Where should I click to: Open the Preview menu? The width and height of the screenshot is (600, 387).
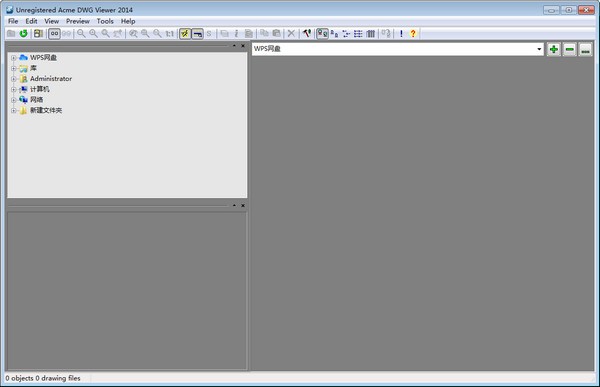coord(78,21)
